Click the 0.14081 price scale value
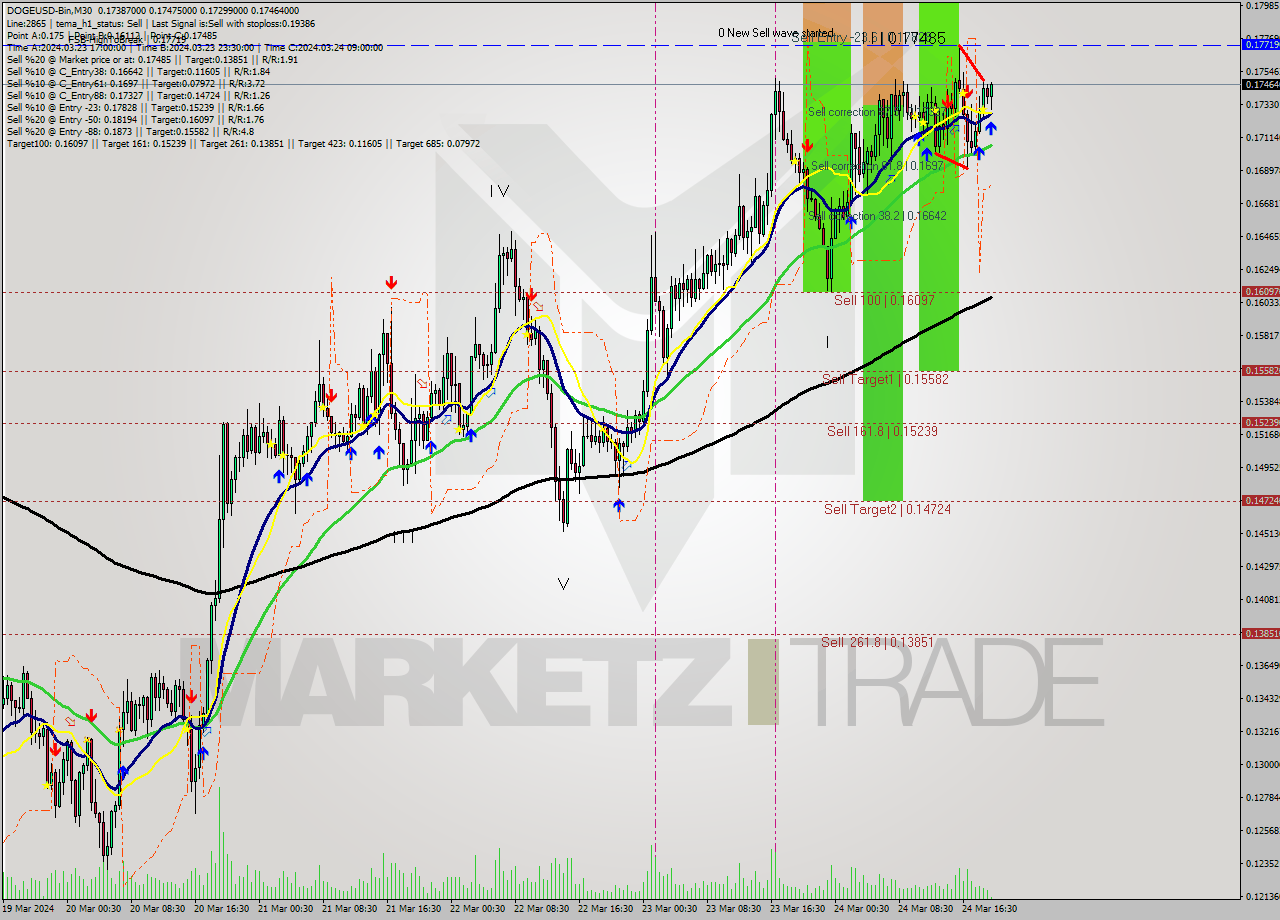This screenshot has width=1280, height=920. pos(1262,599)
